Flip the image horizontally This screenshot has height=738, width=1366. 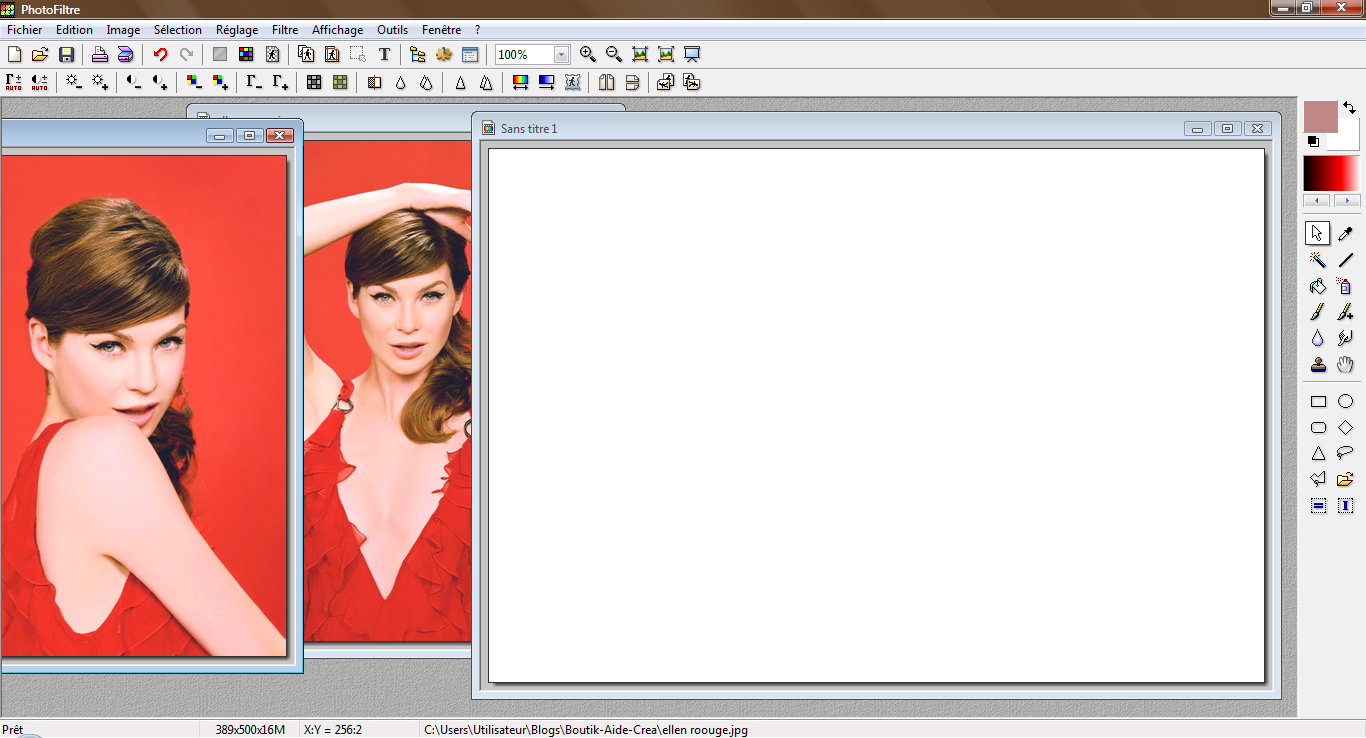click(606, 82)
